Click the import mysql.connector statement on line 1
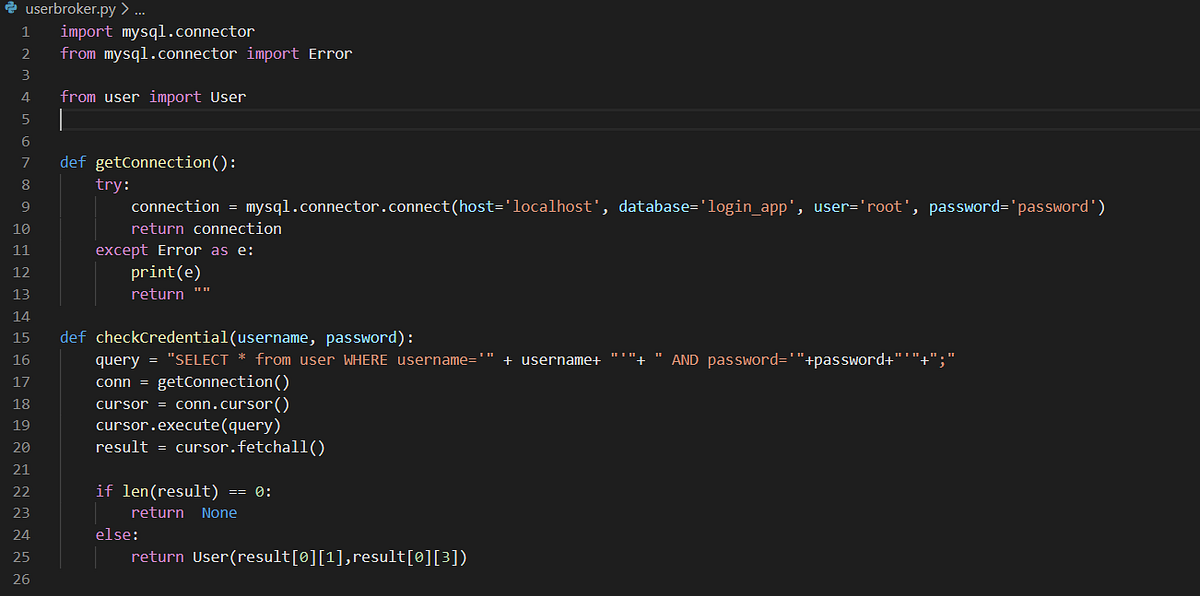The image size is (1200, 596). [155, 31]
